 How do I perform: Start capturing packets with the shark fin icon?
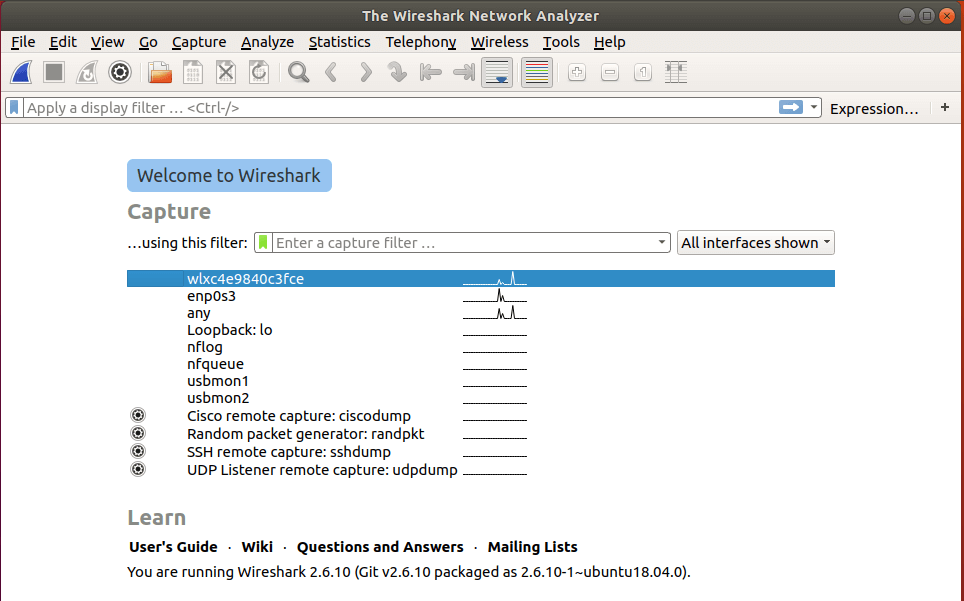[x=22, y=73]
